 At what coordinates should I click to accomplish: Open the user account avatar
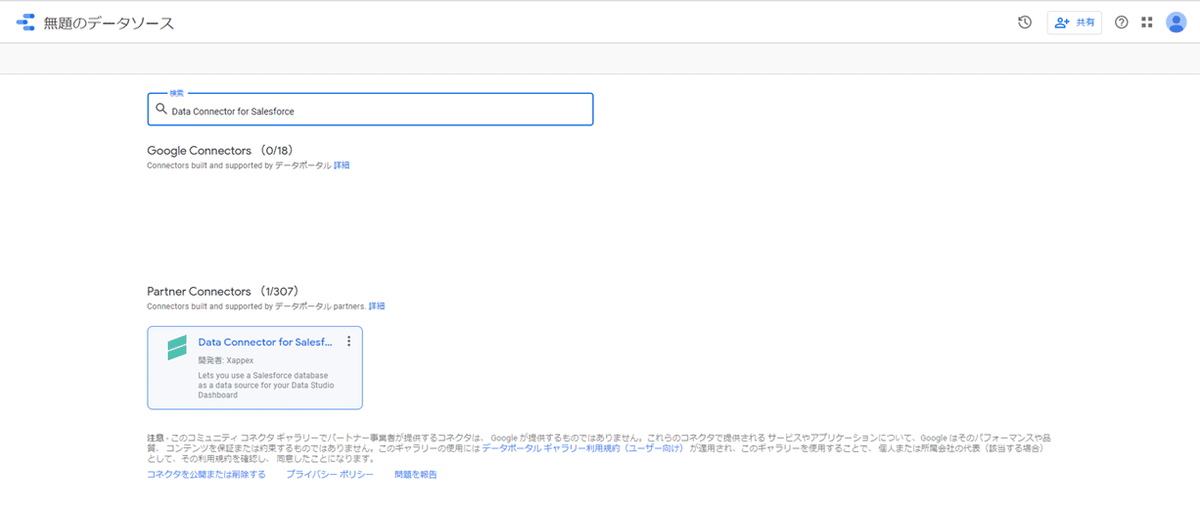[1176, 22]
